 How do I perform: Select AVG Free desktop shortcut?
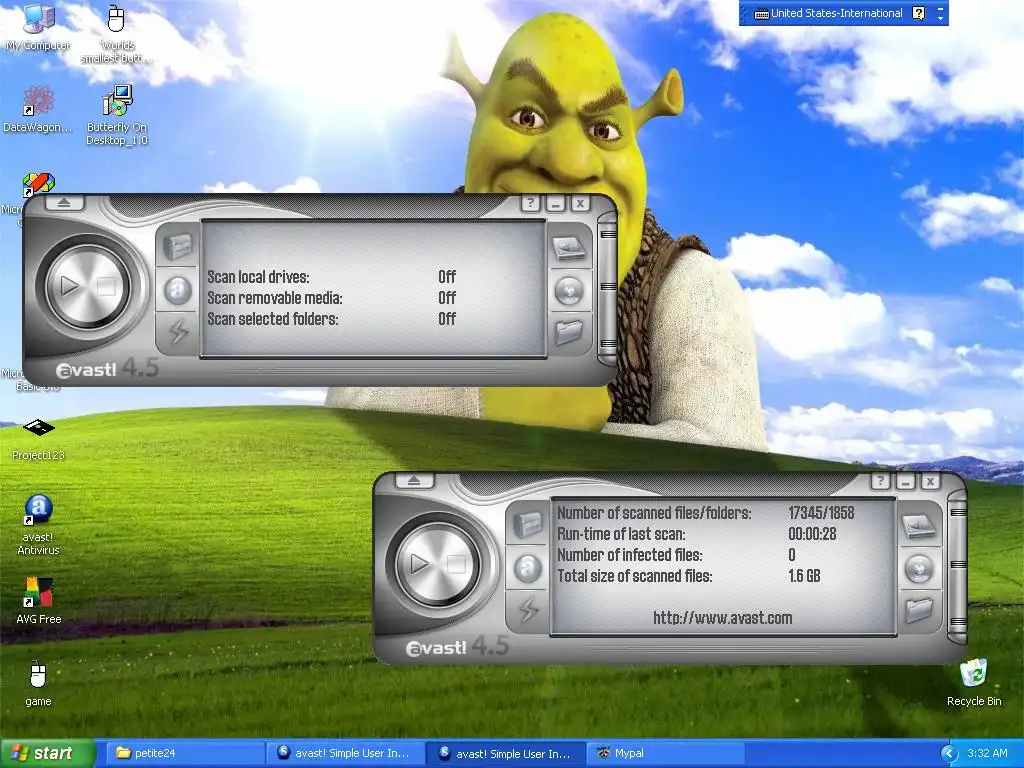pos(39,601)
